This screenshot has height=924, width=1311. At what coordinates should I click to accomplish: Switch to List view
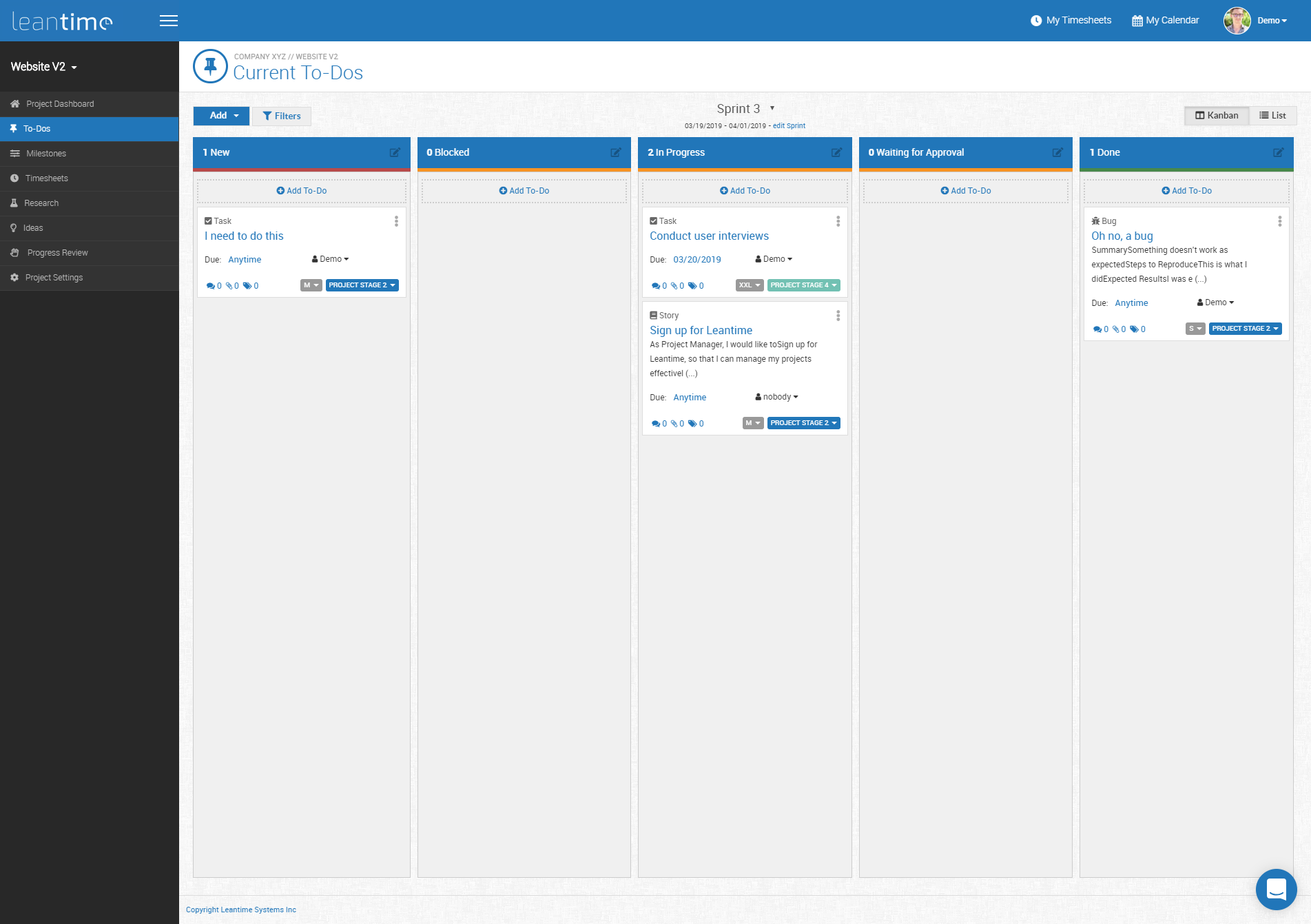[1272, 116]
